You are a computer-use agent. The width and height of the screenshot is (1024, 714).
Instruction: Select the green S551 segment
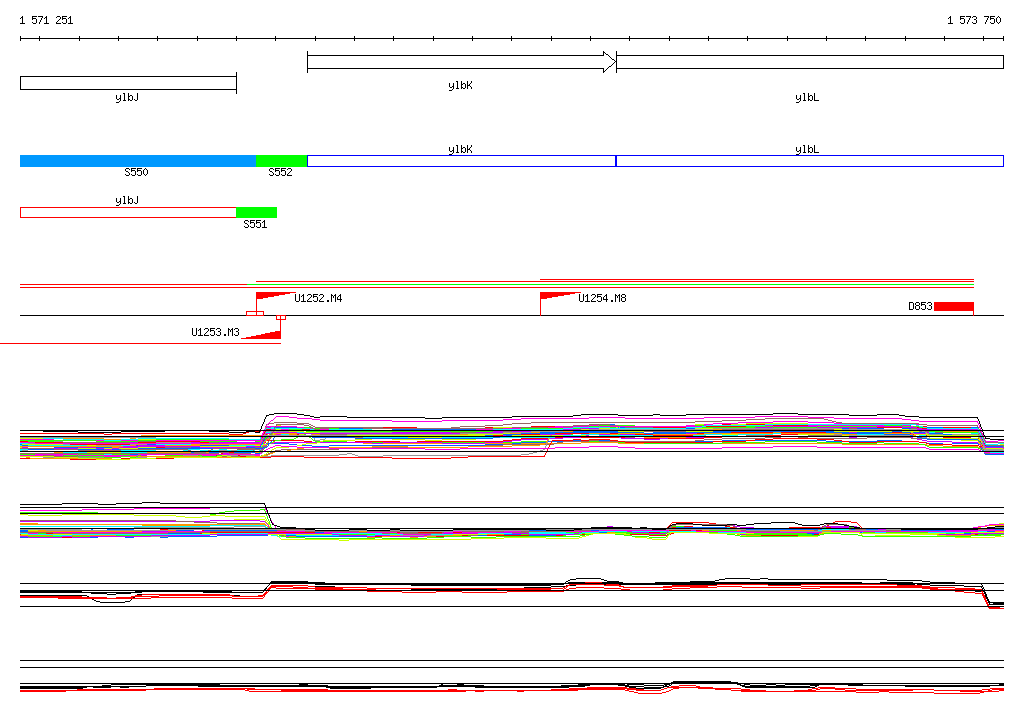(257, 212)
